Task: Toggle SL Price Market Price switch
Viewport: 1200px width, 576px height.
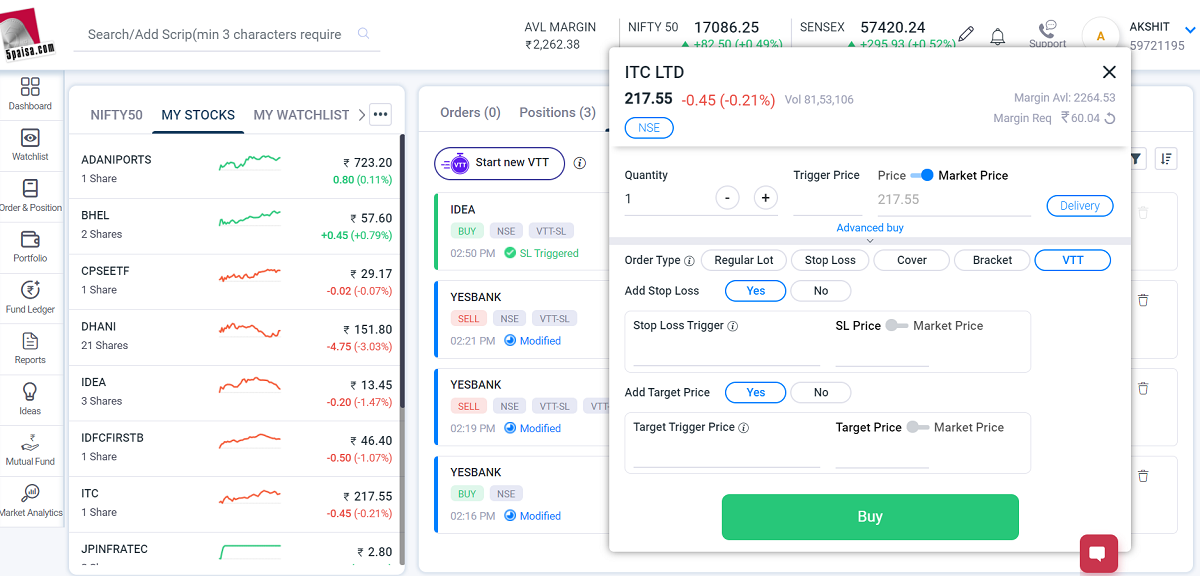Action: click(x=897, y=326)
